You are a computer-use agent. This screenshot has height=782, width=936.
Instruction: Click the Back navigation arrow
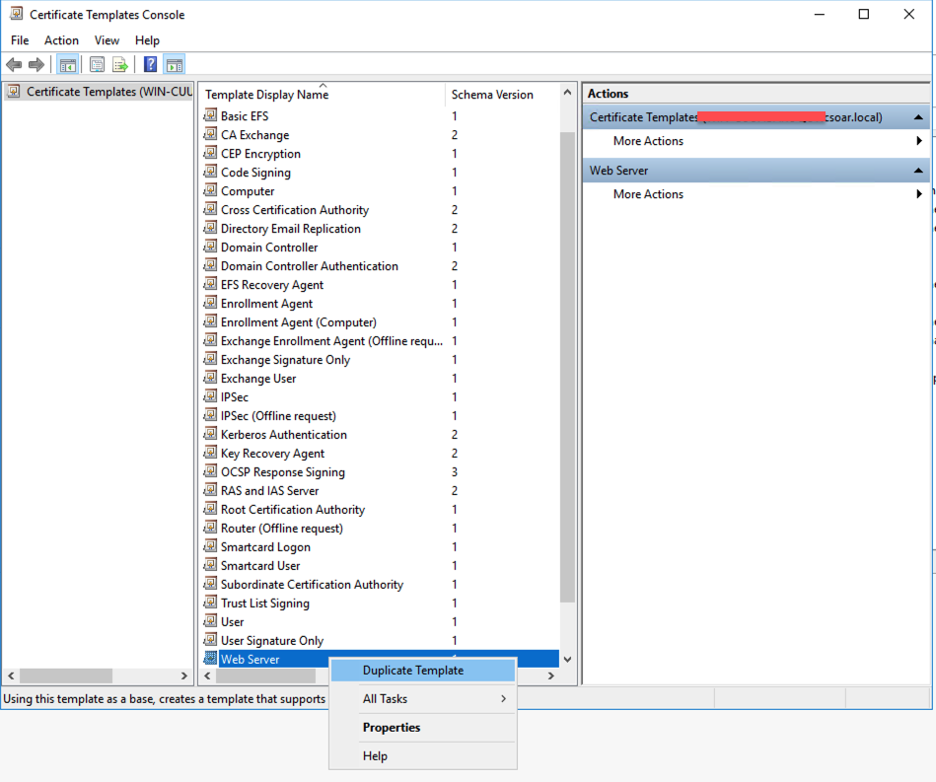click(14, 64)
